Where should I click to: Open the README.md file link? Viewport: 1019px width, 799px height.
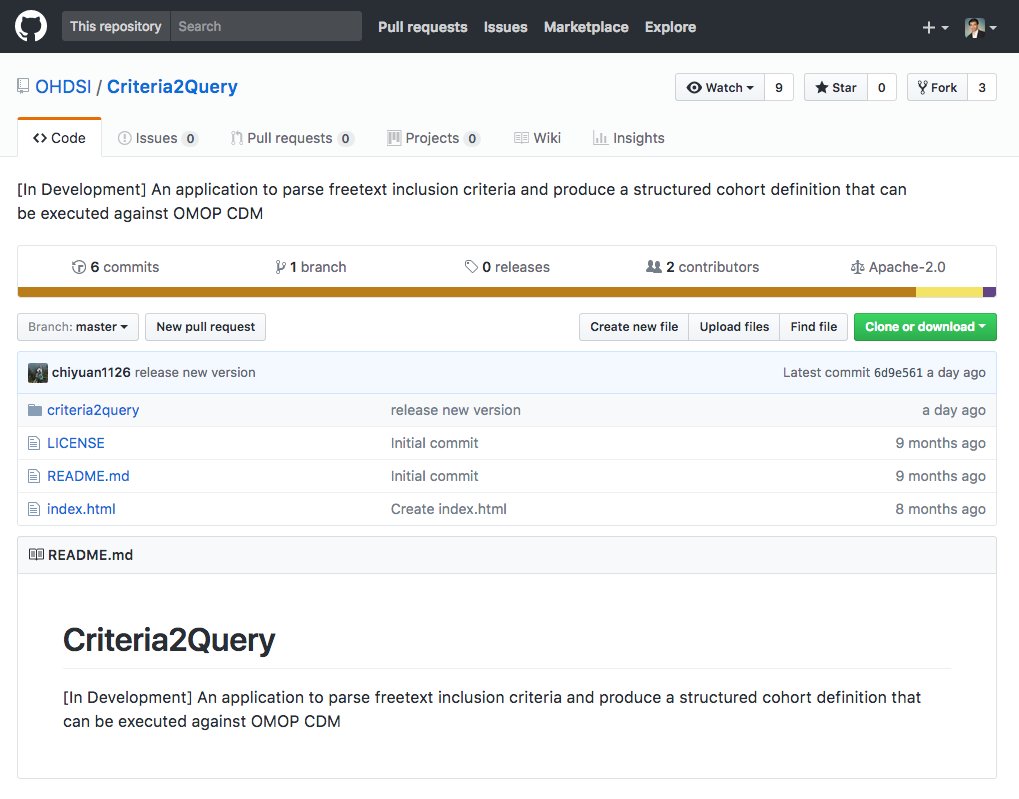click(x=88, y=477)
